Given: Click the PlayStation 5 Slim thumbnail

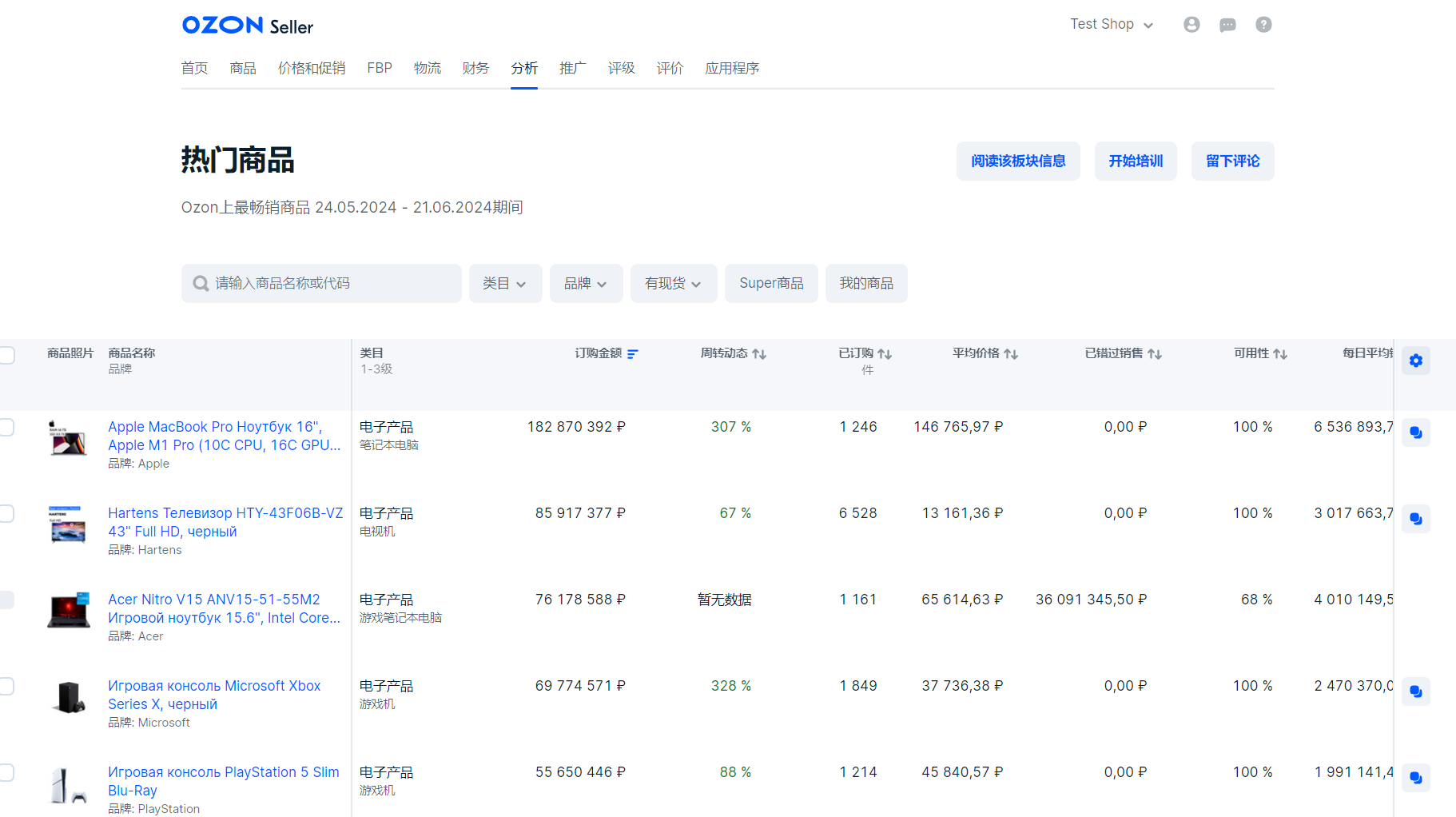Looking at the screenshot, I should (68, 785).
